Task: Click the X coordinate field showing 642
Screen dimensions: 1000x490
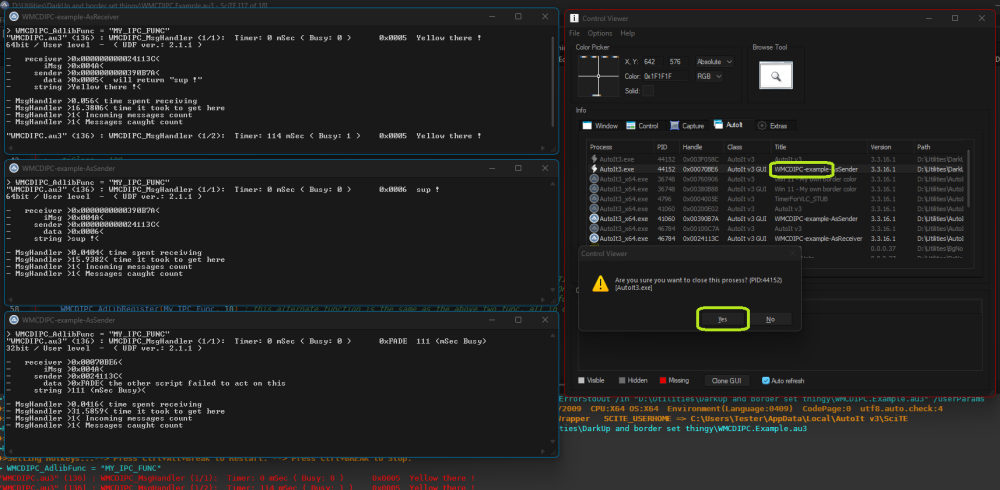Action: pos(651,62)
